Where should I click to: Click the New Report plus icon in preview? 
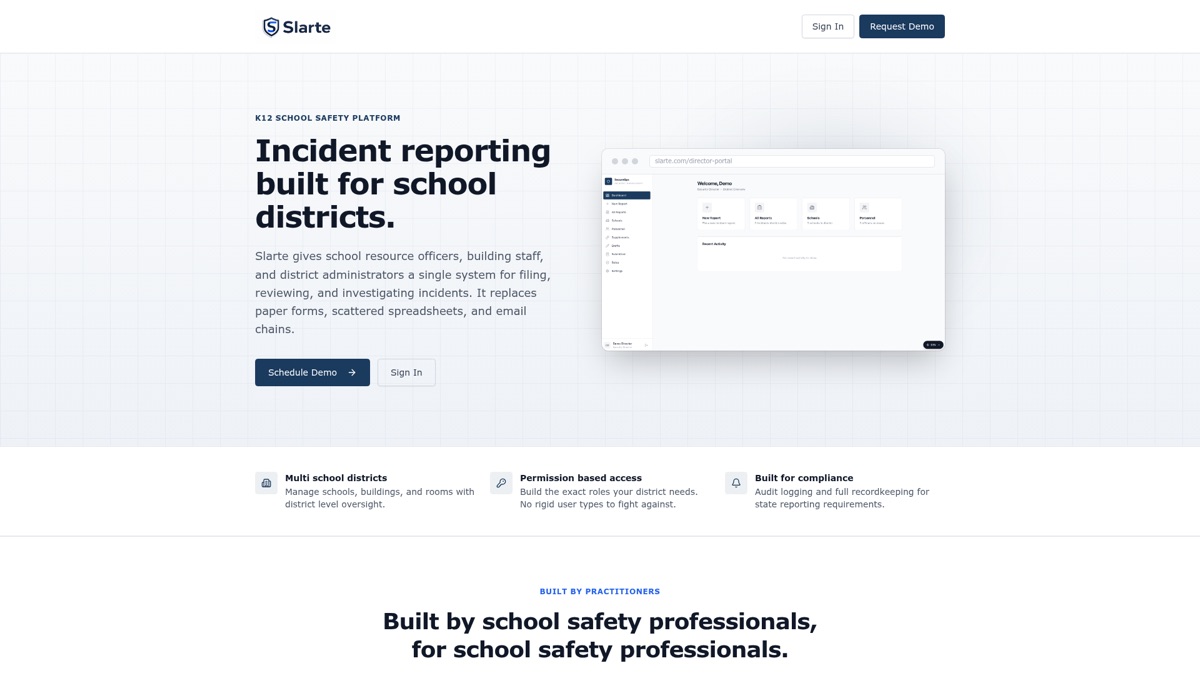[x=707, y=207]
